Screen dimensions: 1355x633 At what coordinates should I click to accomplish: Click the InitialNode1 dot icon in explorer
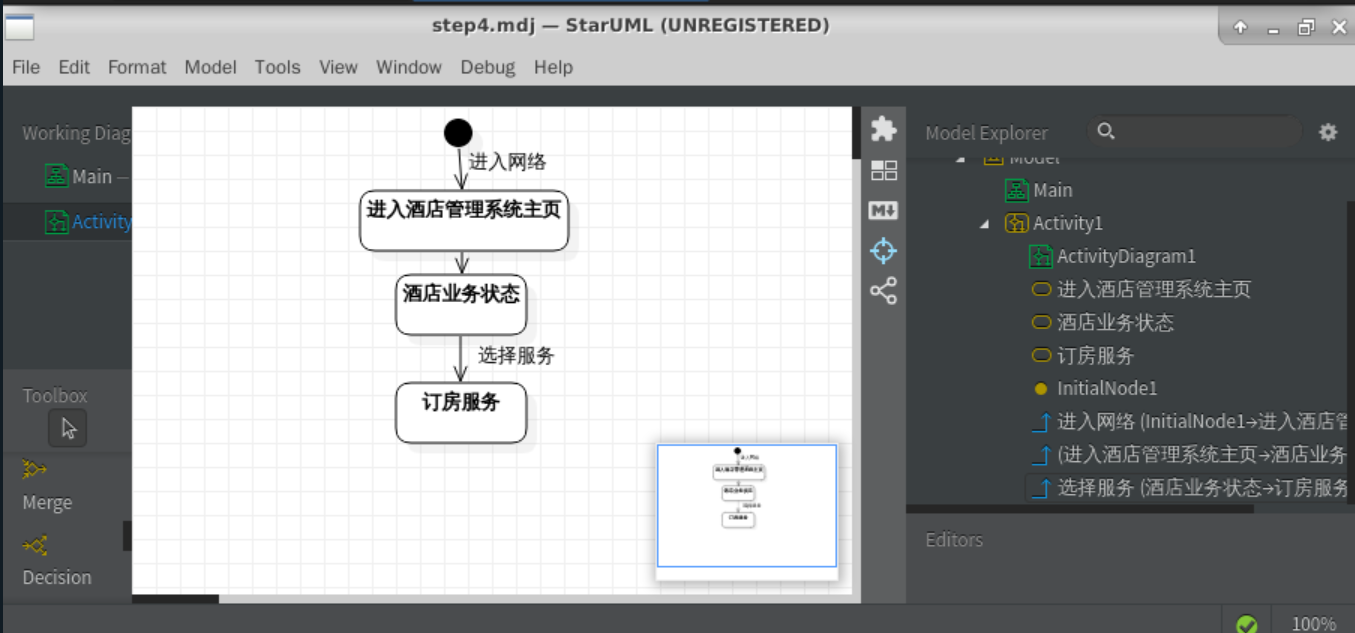[1041, 388]
